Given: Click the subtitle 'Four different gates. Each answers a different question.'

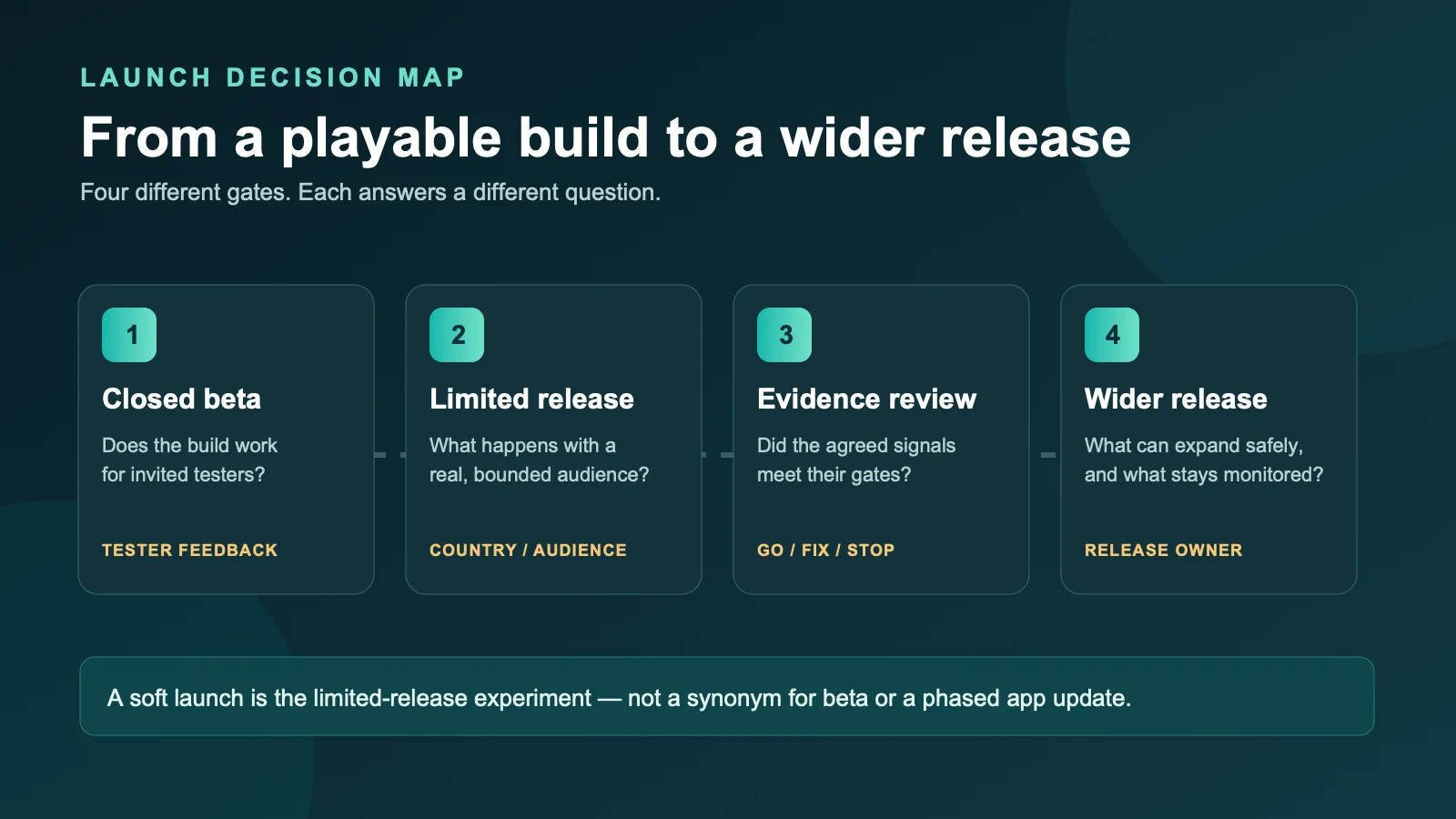Looking at the screenshot, I should tap(370, 193).
